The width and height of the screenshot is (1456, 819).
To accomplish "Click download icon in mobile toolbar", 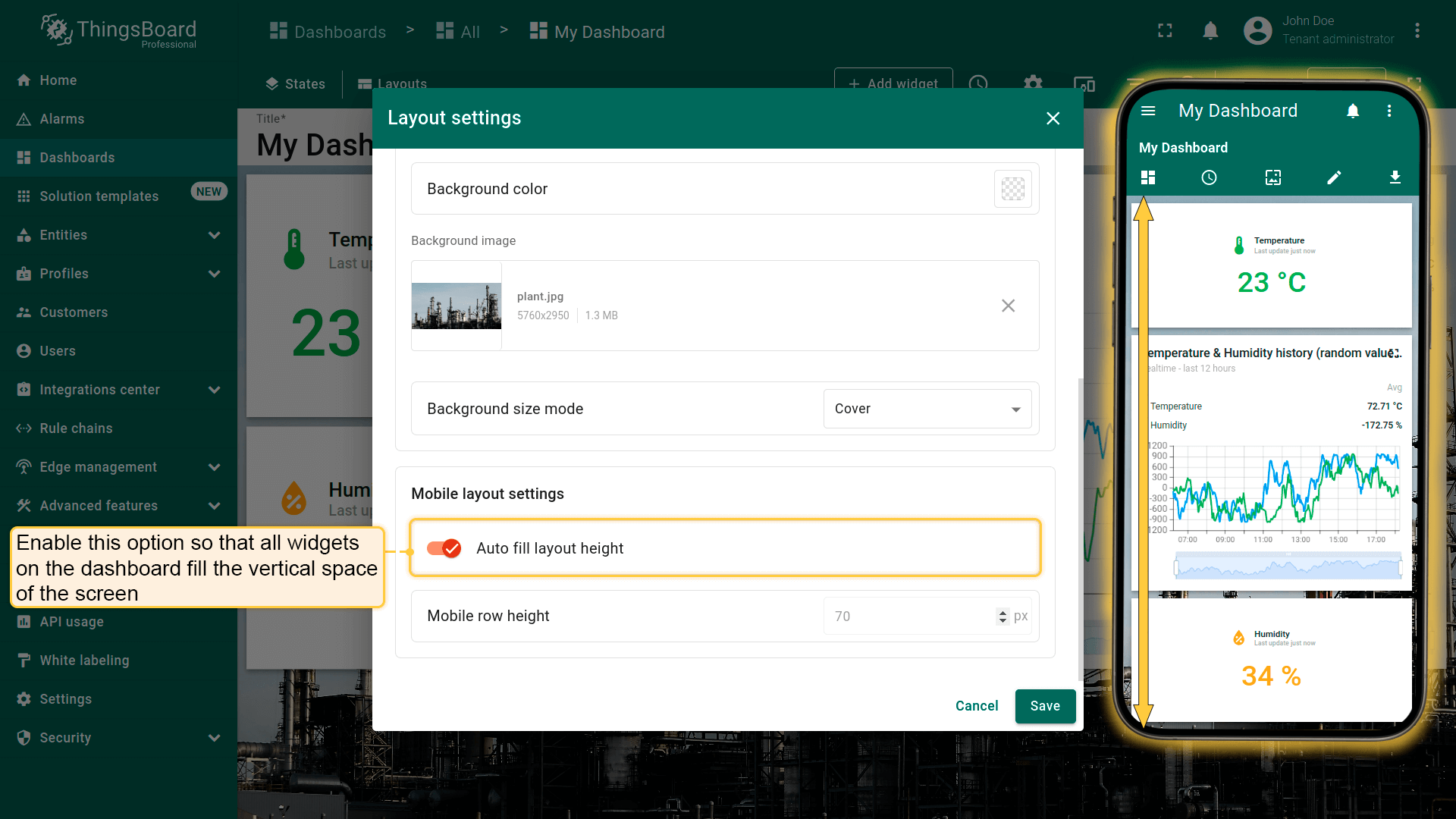I will [x=1395, y=177].
